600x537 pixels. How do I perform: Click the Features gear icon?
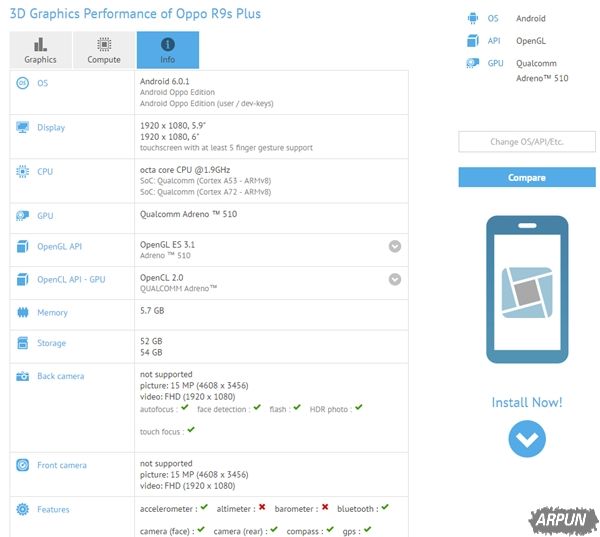pos(23,509)
